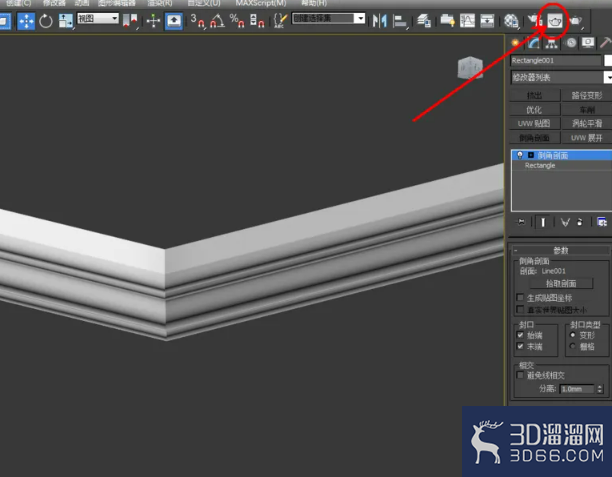Click the 倒角剖面 button in modifier set
The image size is (612, 477).
pyautogui.click(x=534, y=138)
